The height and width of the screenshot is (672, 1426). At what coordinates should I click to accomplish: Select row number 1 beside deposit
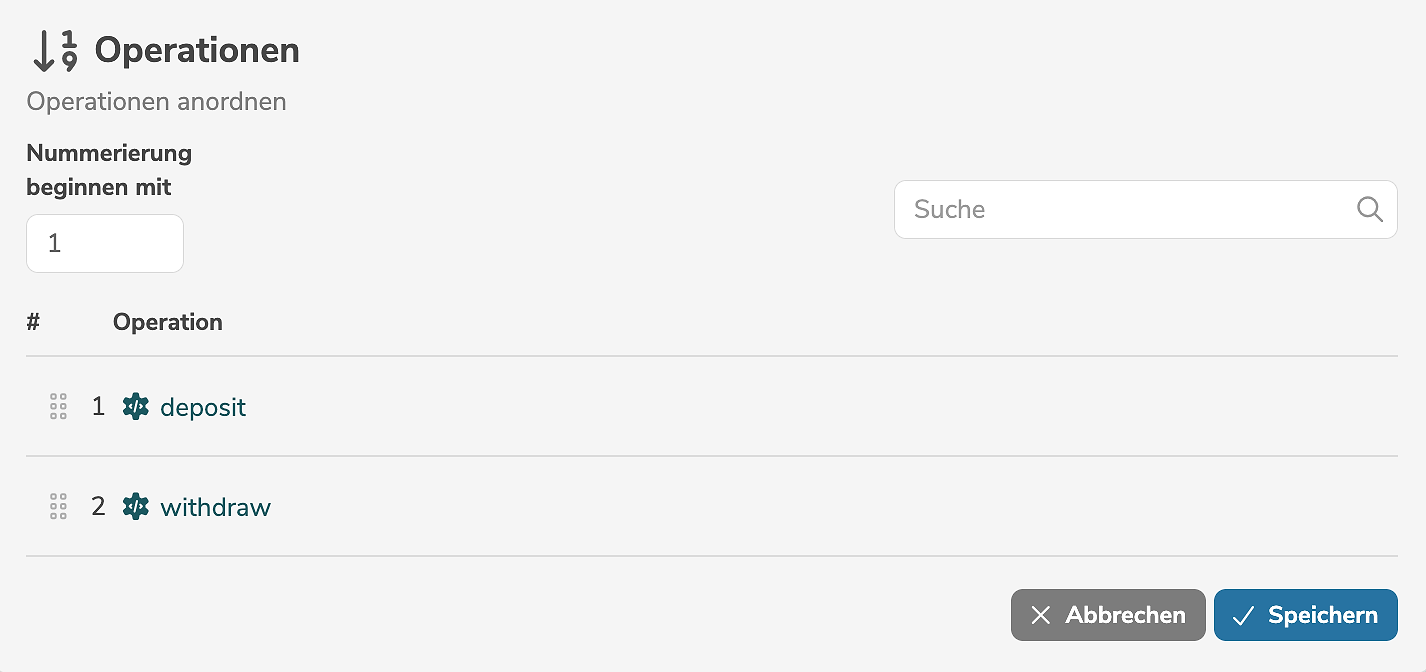click(x=98, y=407)
